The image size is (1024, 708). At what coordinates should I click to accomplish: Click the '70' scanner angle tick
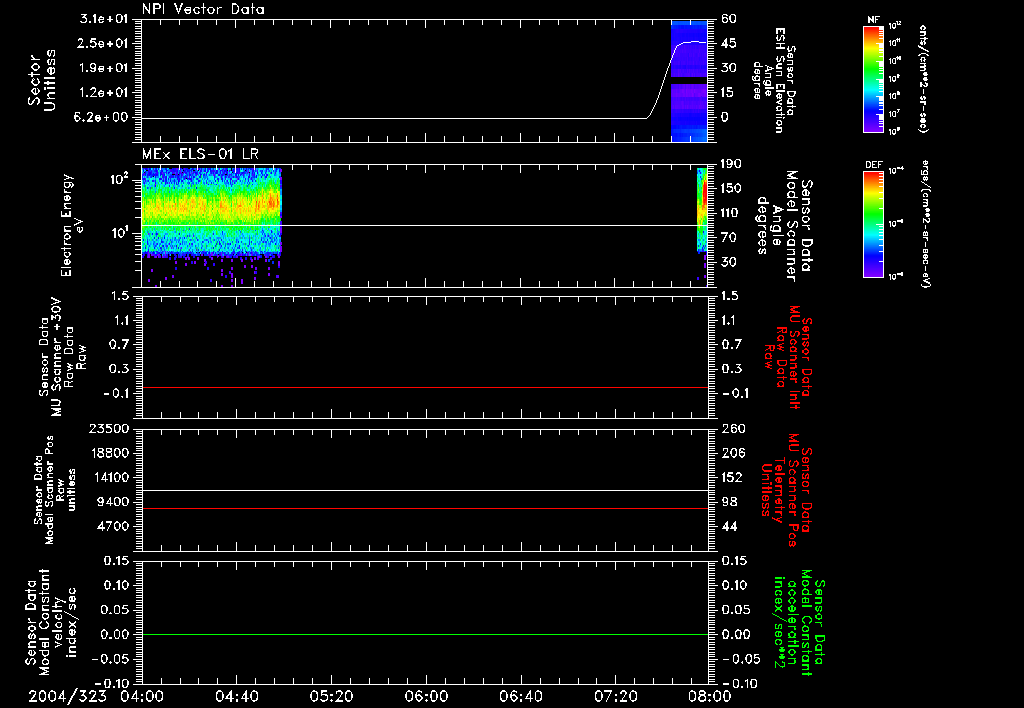pyautogui.click(x=729, y=237)
